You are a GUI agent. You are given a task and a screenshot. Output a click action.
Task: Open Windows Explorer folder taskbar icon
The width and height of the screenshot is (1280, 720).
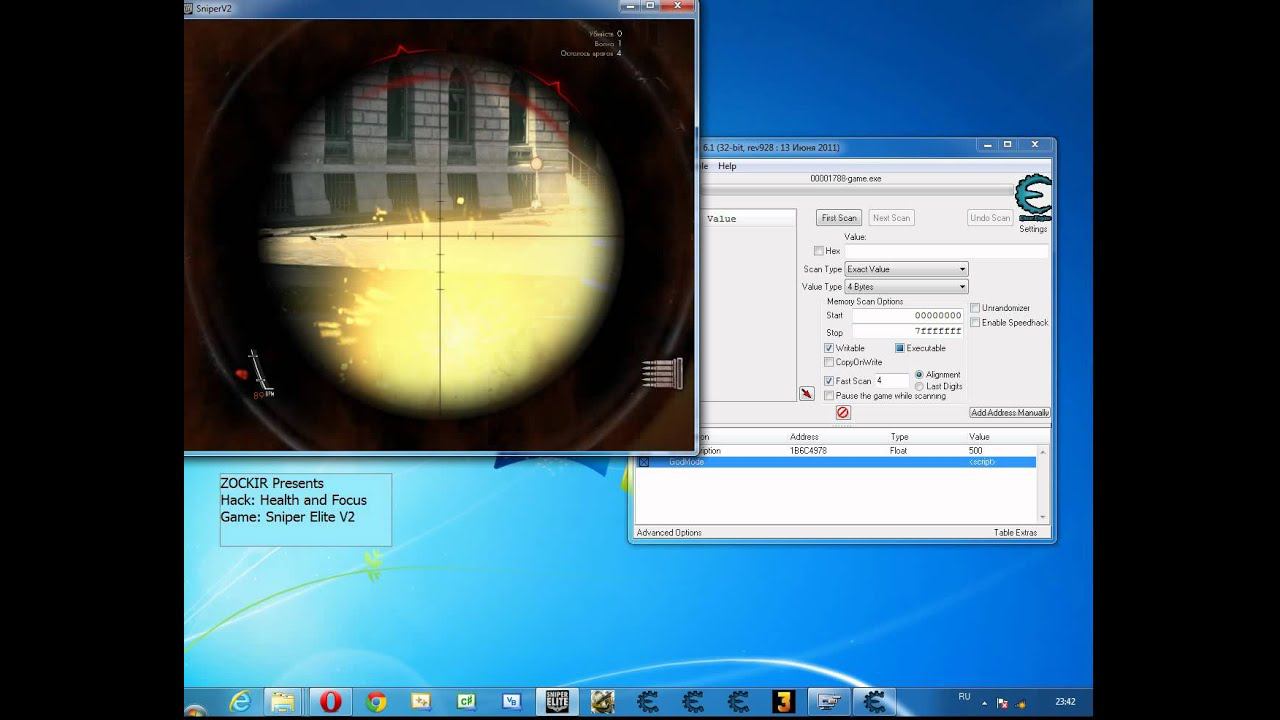coord(284,702)
